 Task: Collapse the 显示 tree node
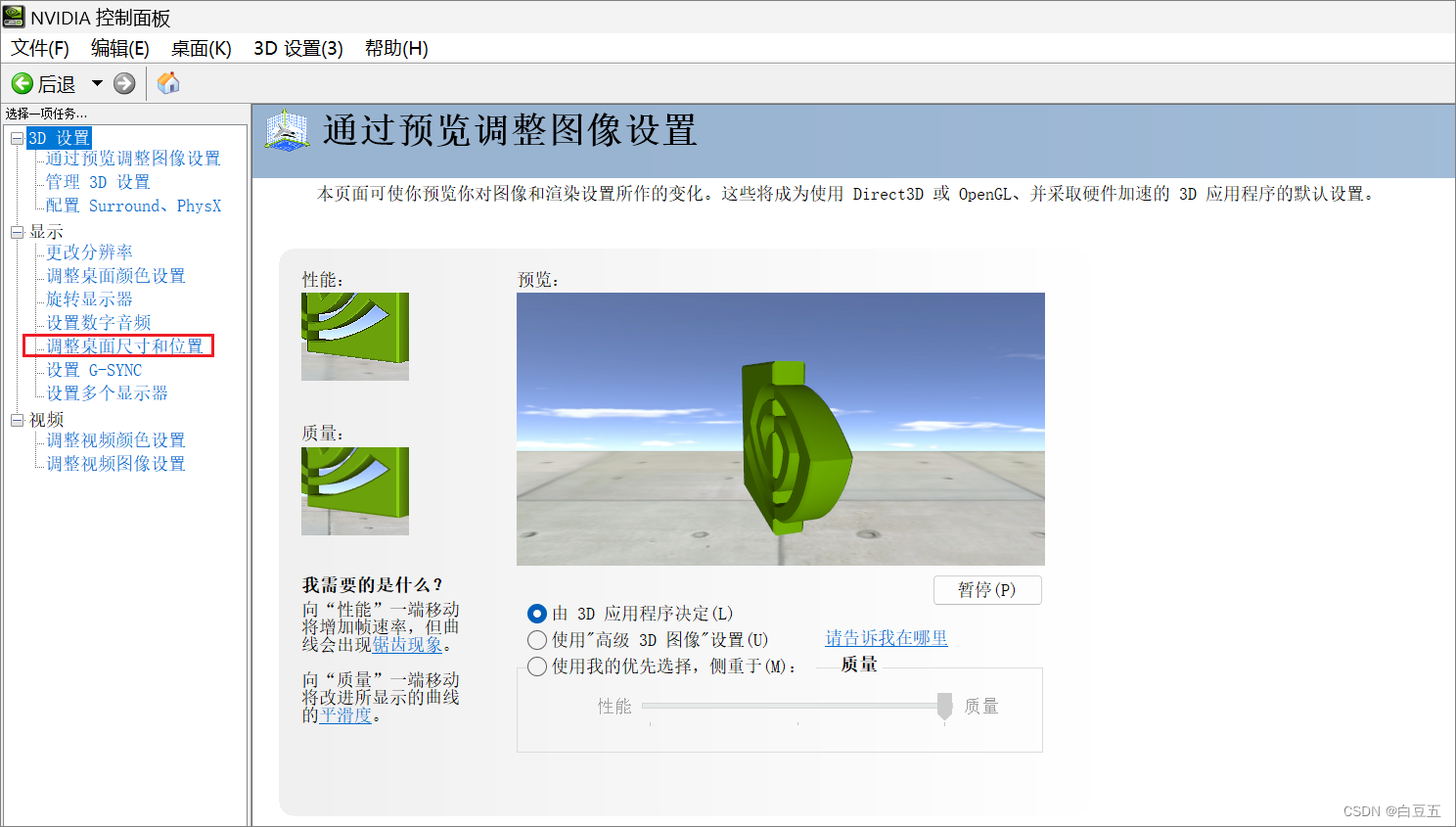(x=17, y=232)
